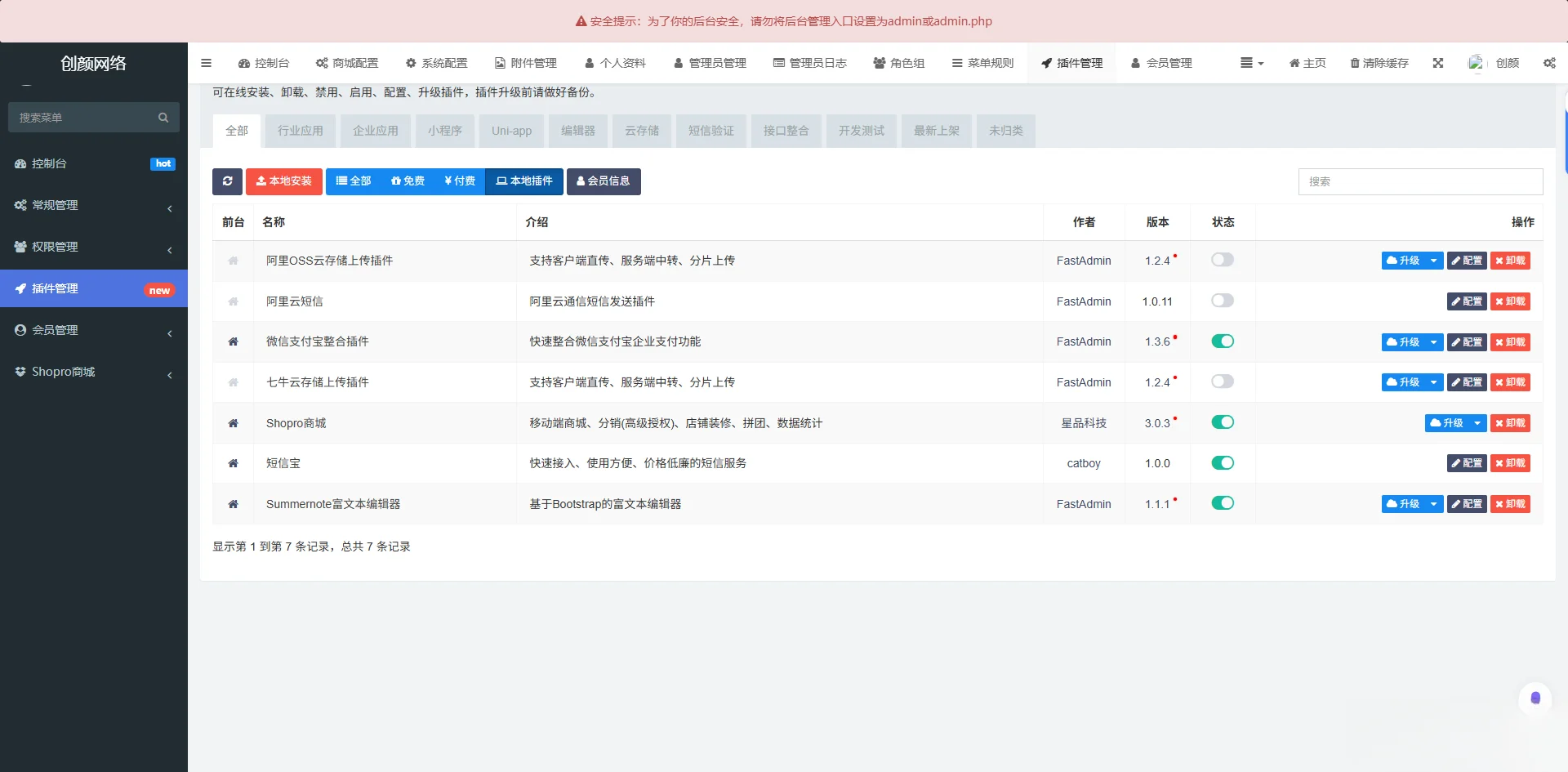Click the hamburger menu icon beside sidebar
Image resolution: width=1568 pixels, height=772 pixels.
click(x=206, y=63)
